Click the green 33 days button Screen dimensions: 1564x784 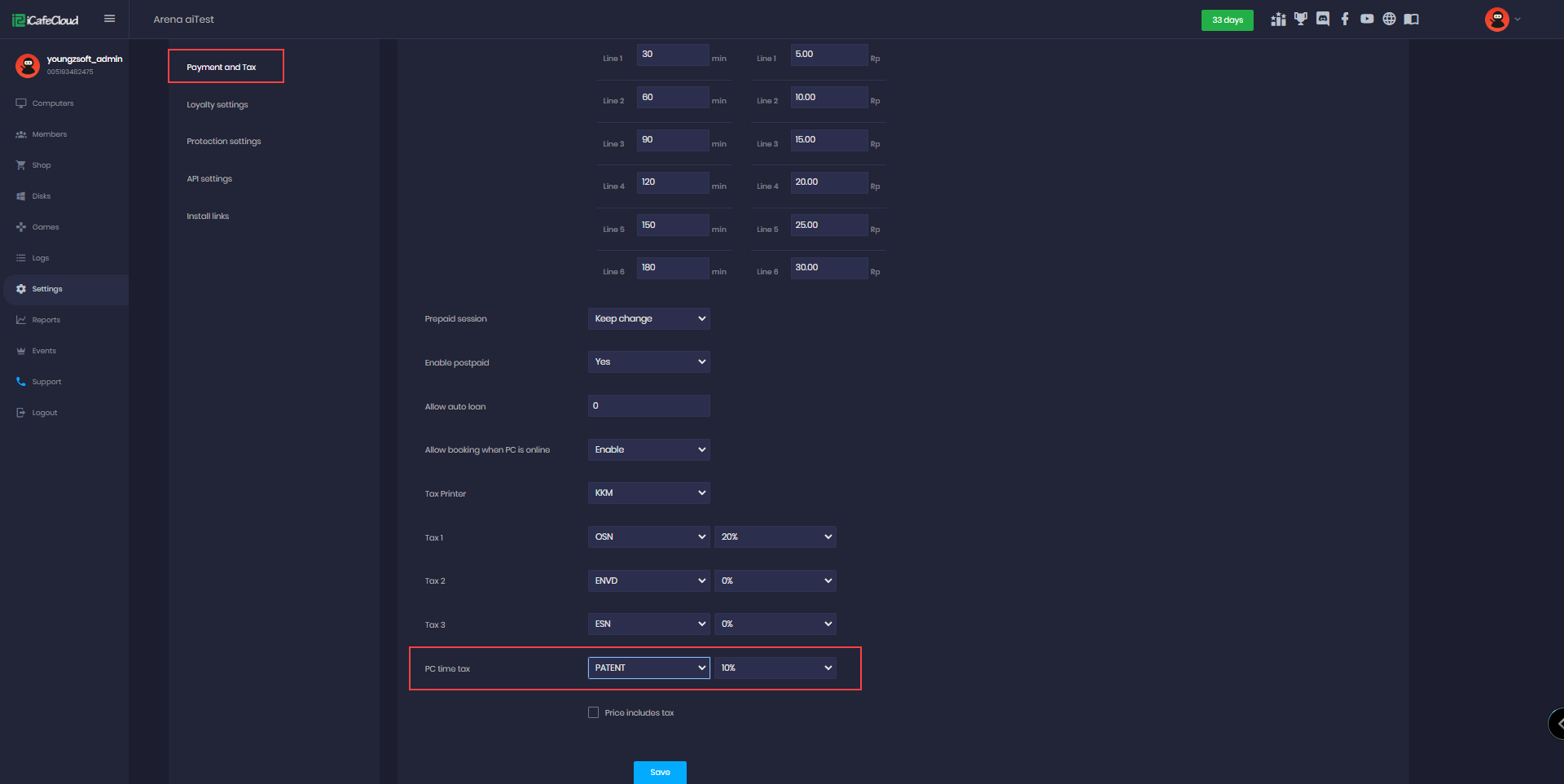1227,20
